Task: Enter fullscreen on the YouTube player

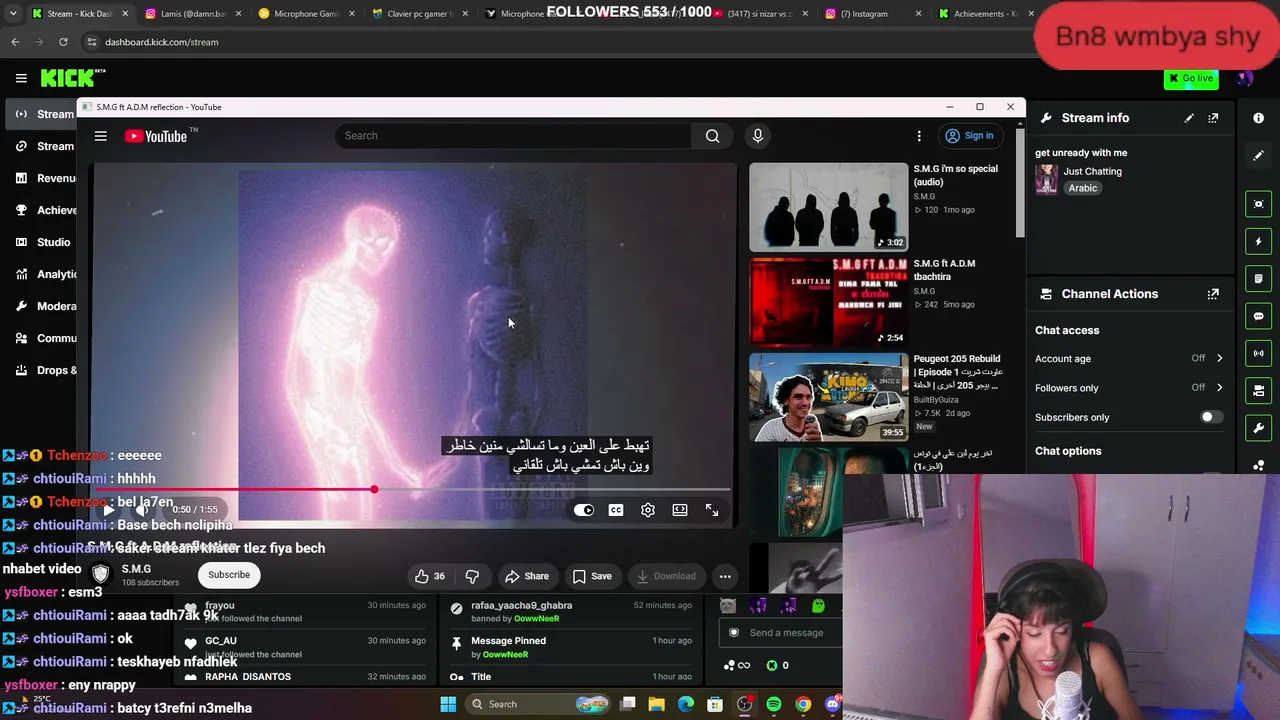Action: point(712,511)
